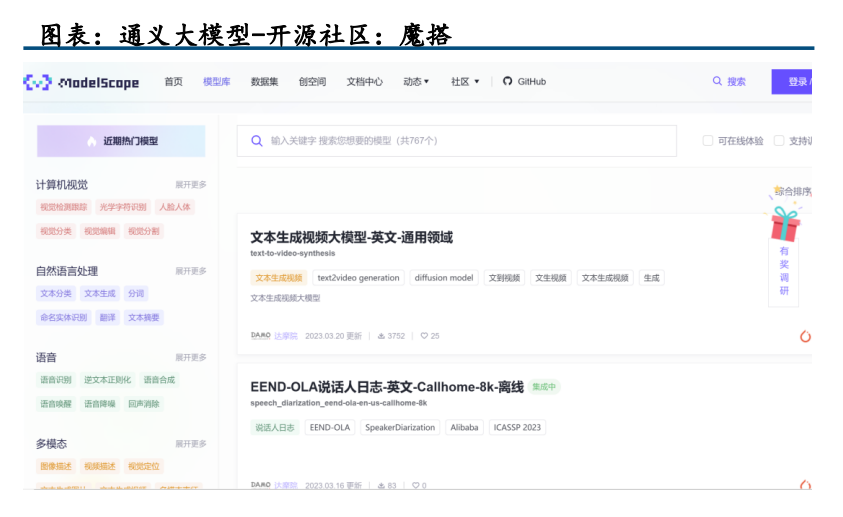Select the 语音合成 tag
843x517 pixels.
click(x=159, y=380)
